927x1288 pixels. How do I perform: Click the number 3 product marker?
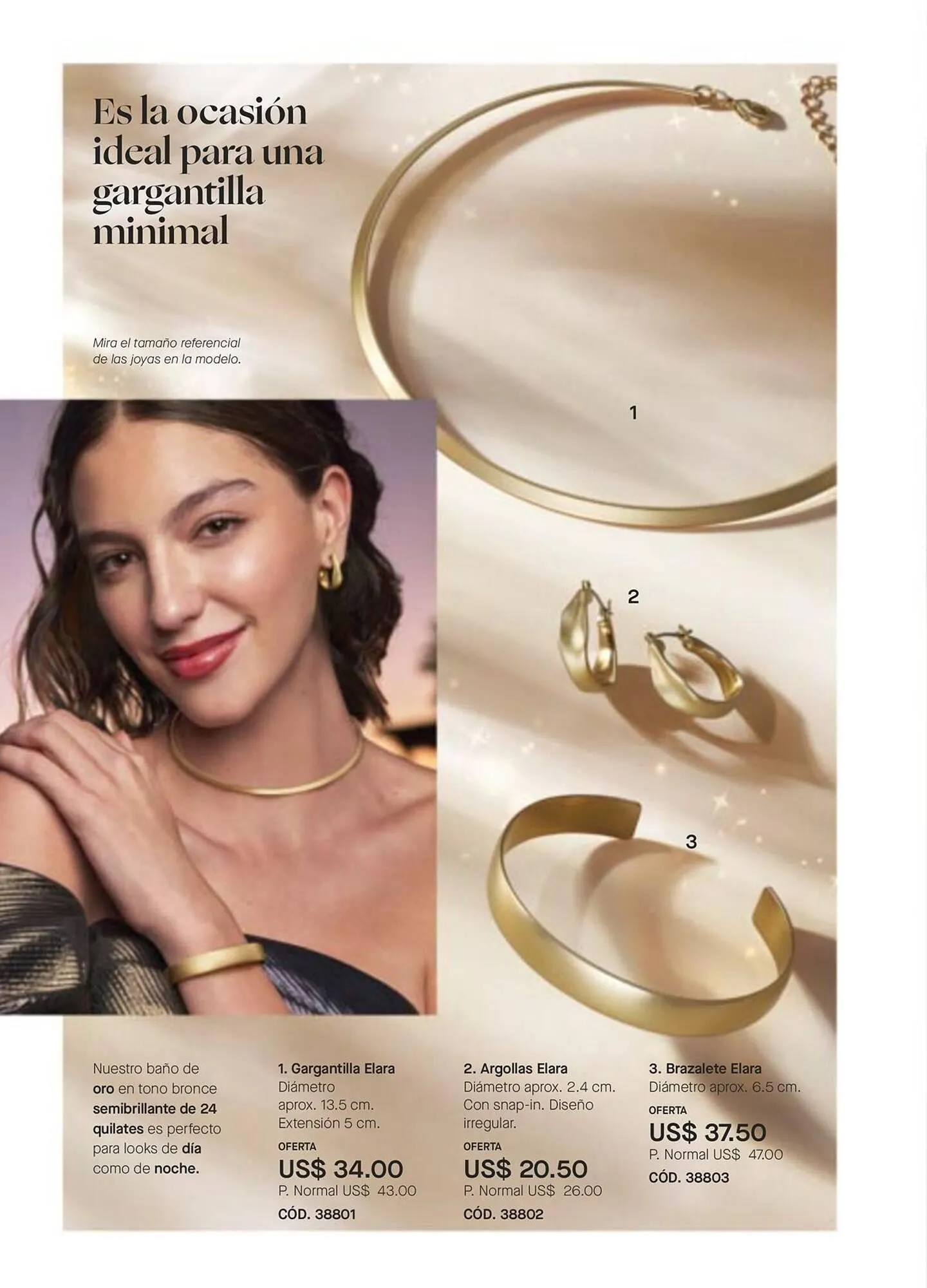tap(691, 842)
